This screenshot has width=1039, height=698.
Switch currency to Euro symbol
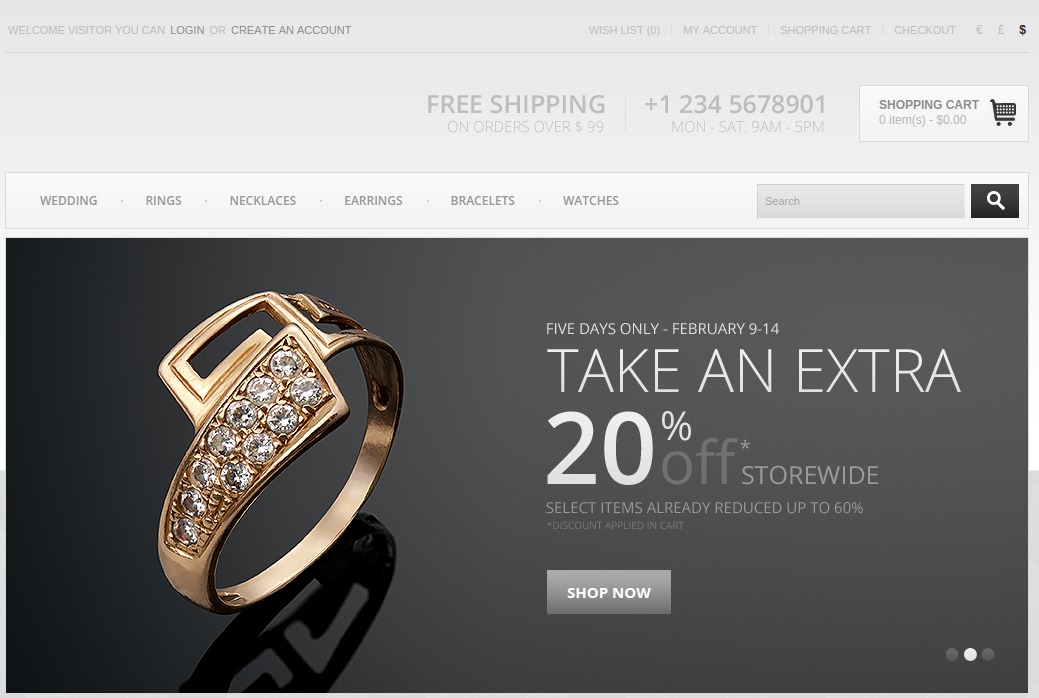pyautogui.click(x=979, y=30)
